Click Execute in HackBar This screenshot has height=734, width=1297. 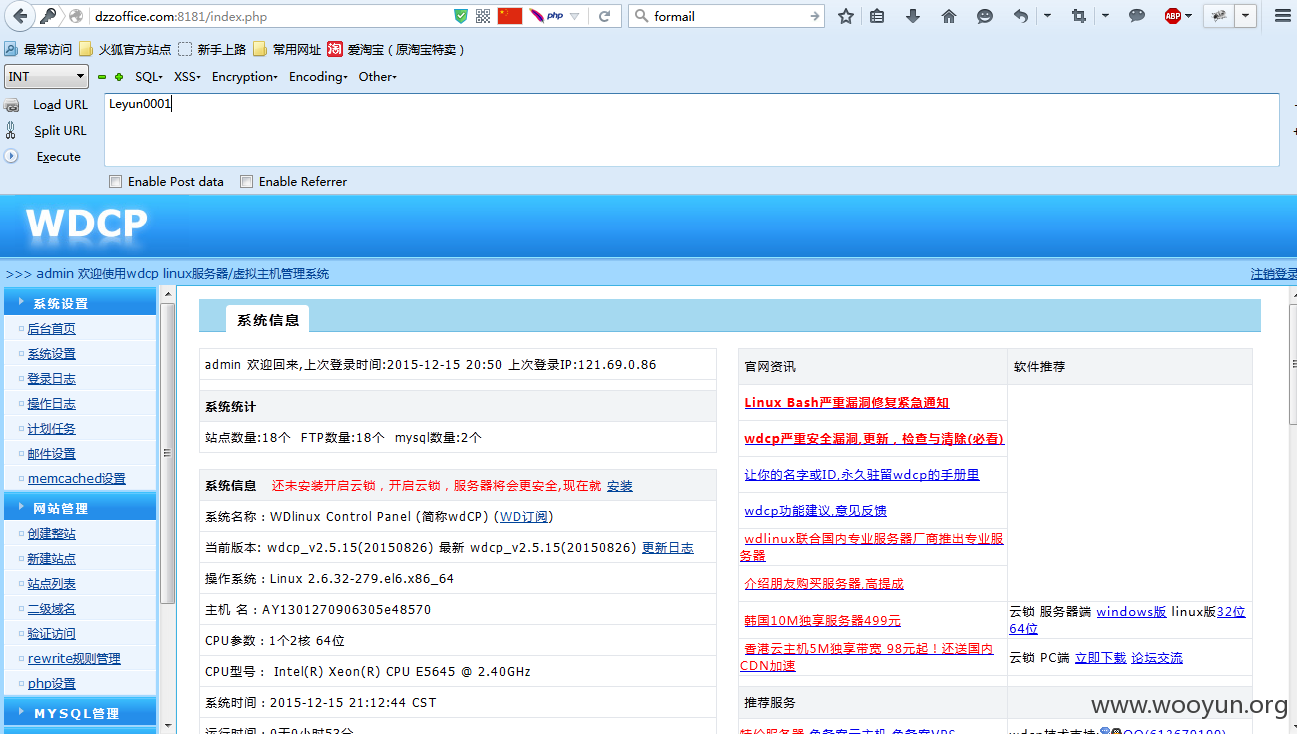point(59,157)
